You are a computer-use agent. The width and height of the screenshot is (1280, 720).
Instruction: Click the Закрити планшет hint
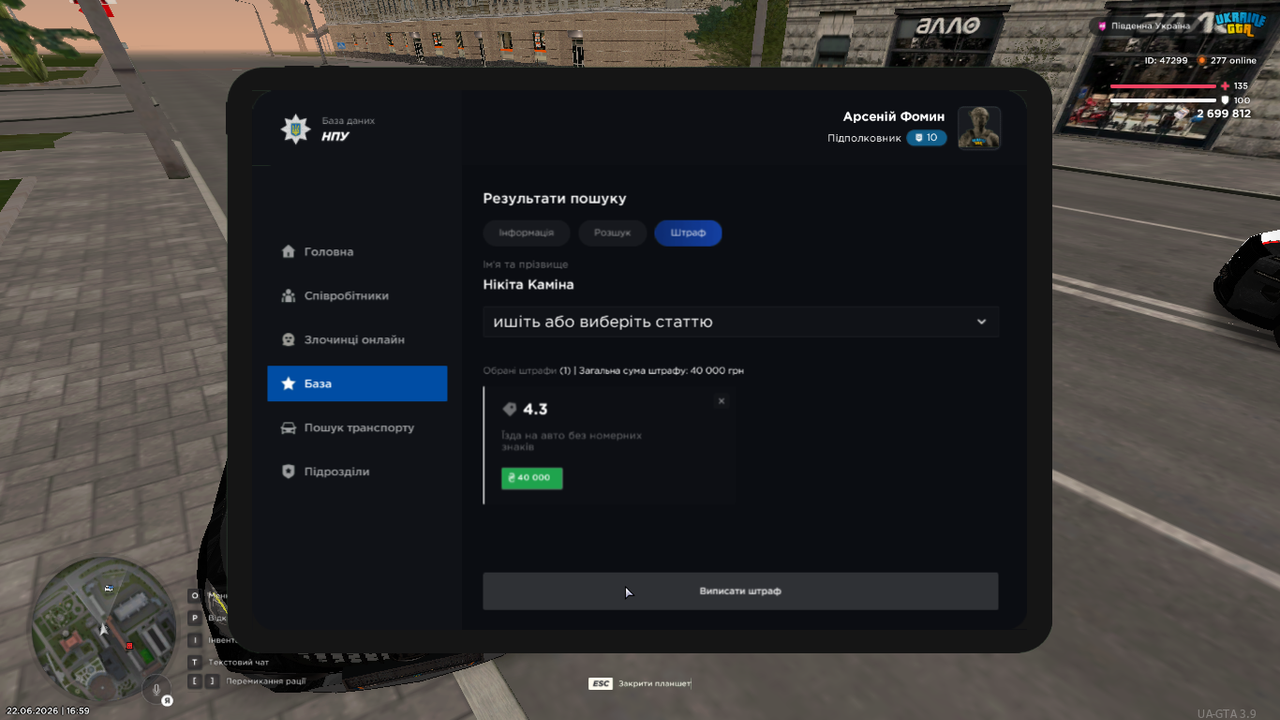pos(655,684)
